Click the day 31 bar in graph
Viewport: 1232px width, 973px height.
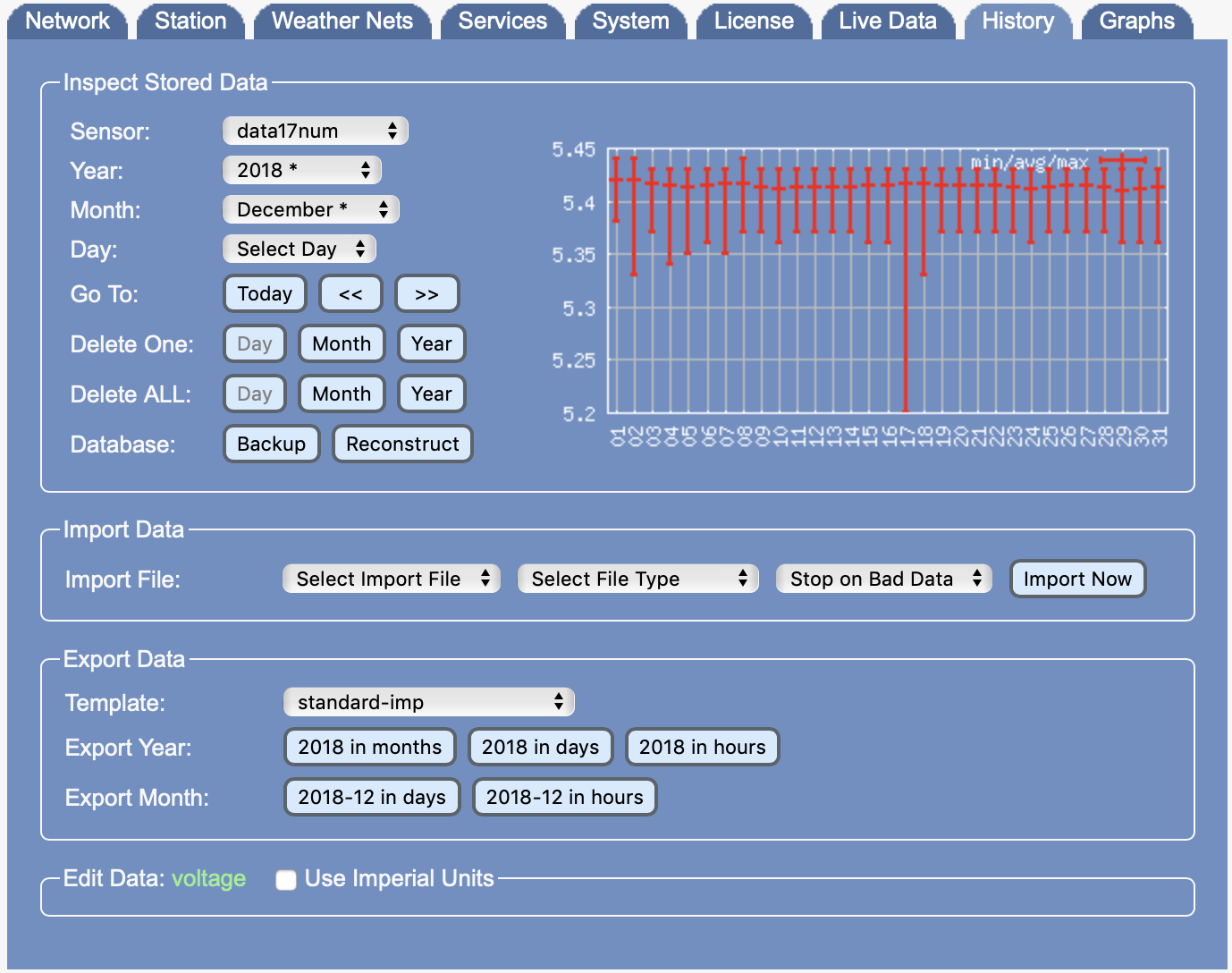[x=1158, y=205]
